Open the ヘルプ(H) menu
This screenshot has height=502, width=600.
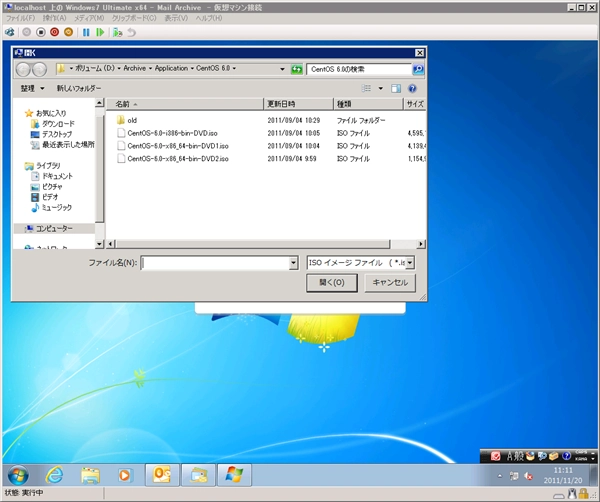pyautogui.click(x=209, y=18)
